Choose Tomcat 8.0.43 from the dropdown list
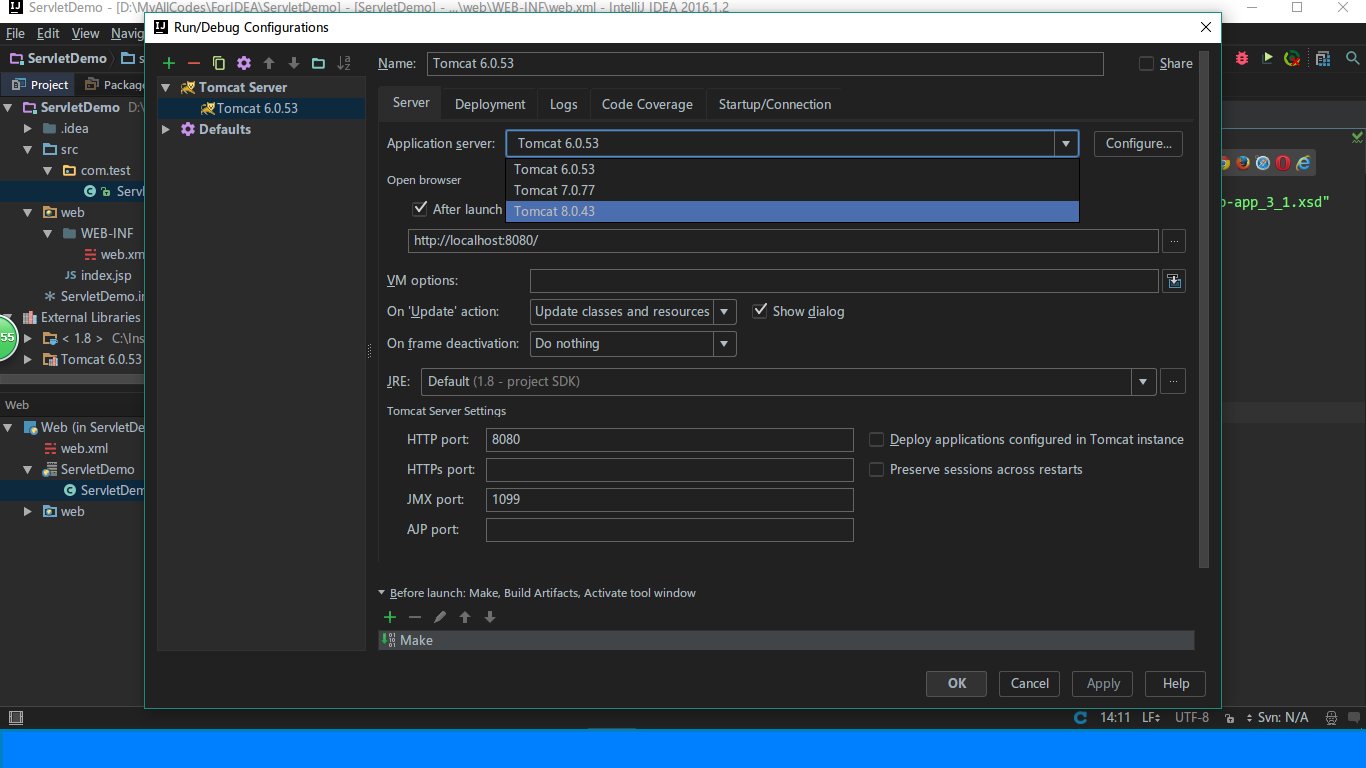Viewport: 1366px width, 768px height. click(x=793, y=211)
